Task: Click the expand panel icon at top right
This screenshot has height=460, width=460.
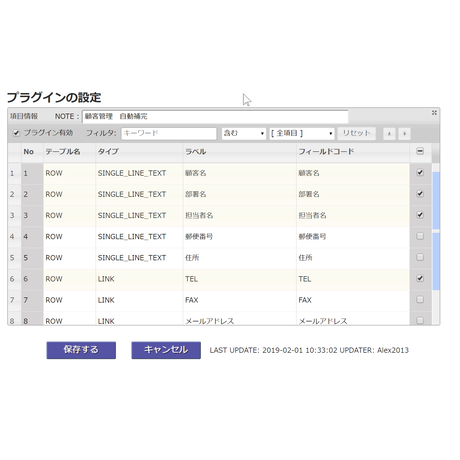Action: (434, 113)
